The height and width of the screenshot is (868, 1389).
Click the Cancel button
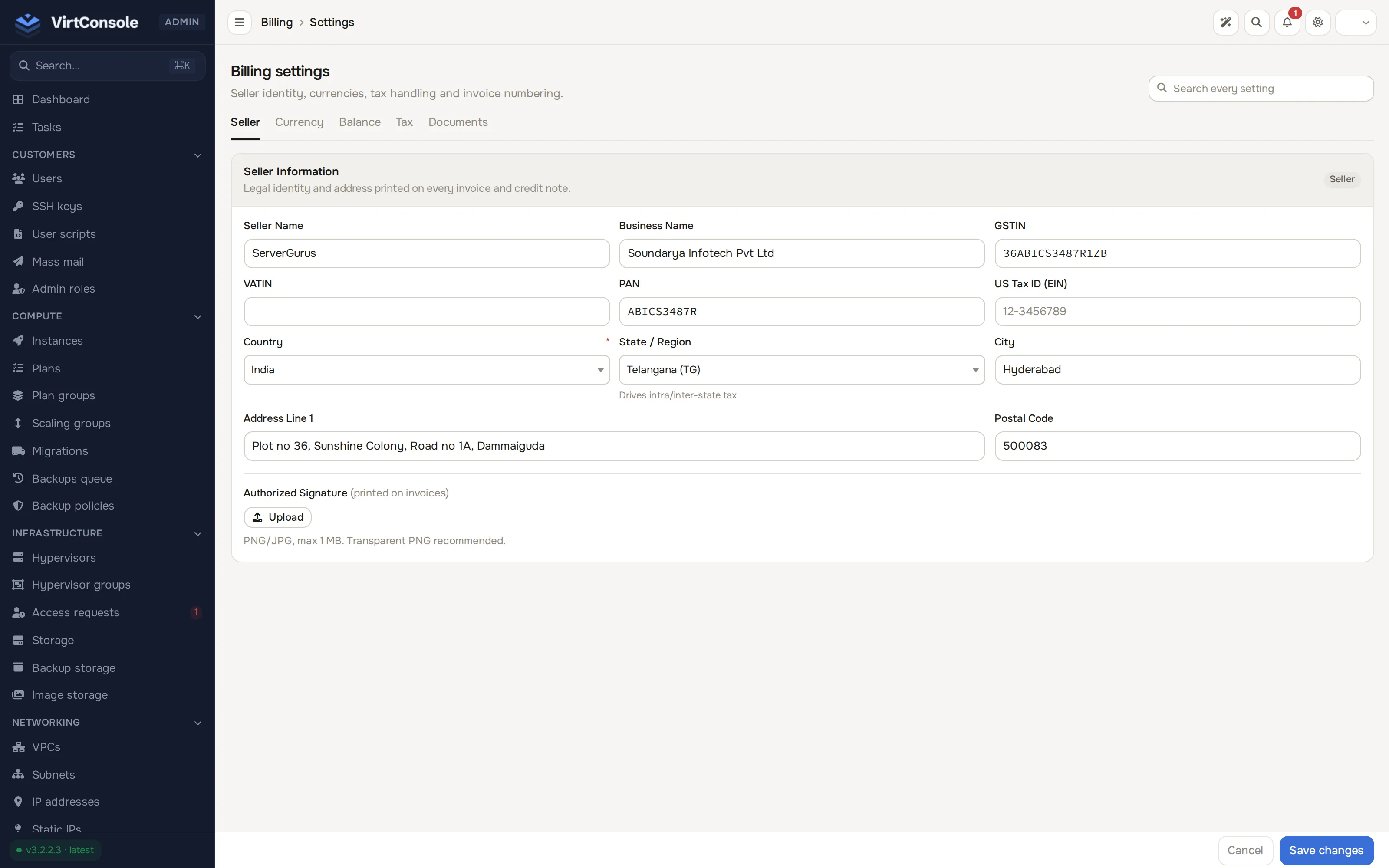point(1245,850)
